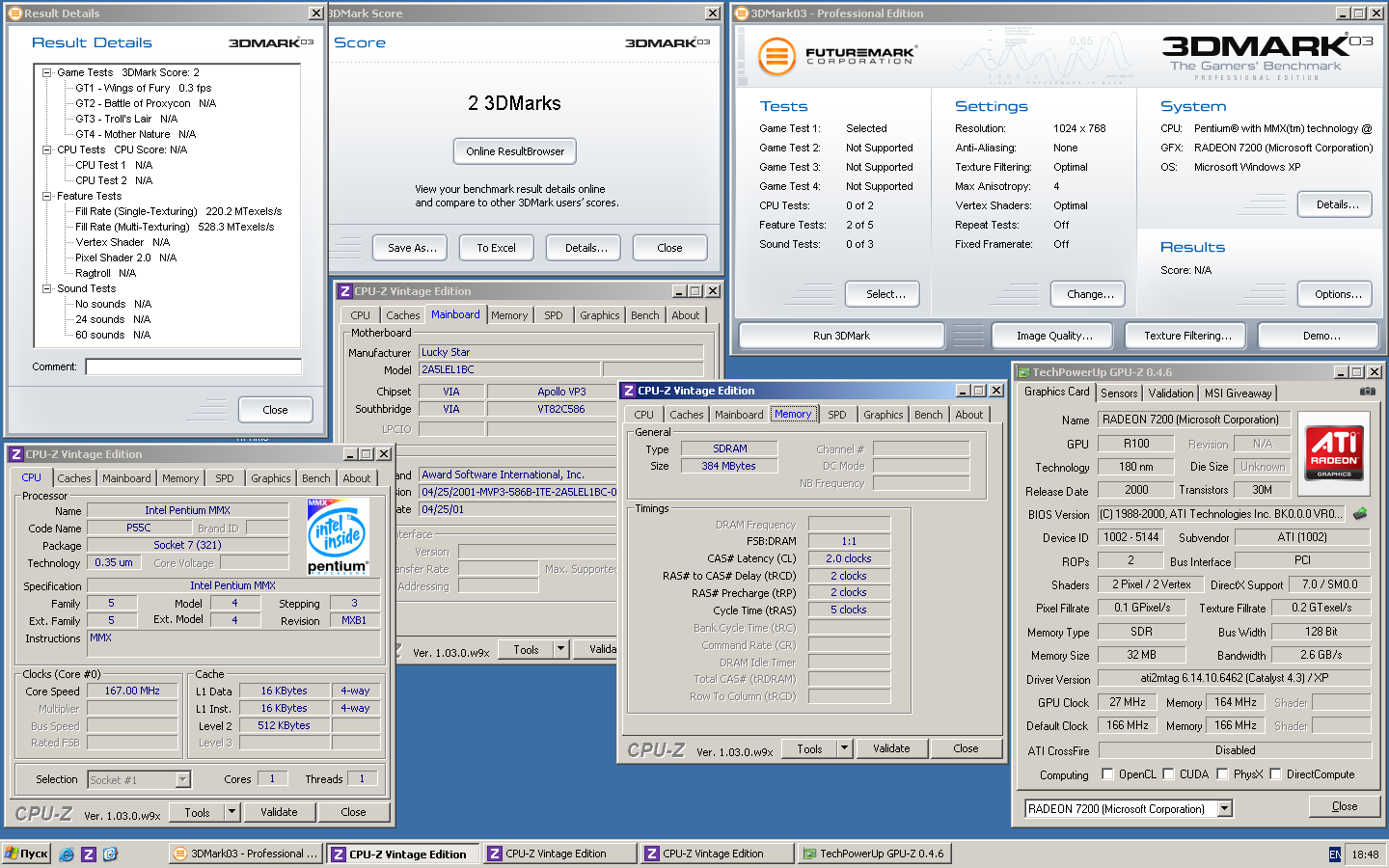Click the taskbar clock showing 18:48
Image resolution: width=1389 pixels, height=868 pixels.
(1365, 854)
